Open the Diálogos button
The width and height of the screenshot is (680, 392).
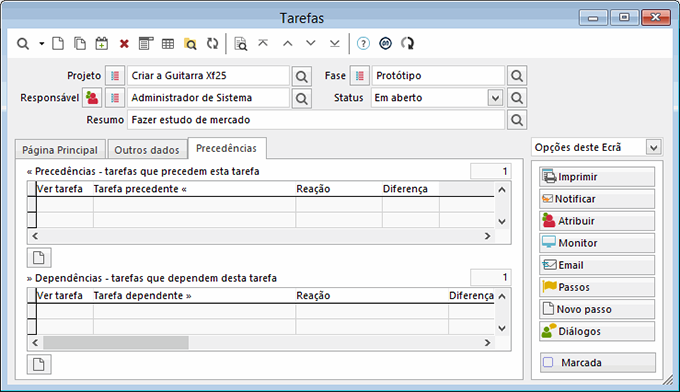(597, 332)
